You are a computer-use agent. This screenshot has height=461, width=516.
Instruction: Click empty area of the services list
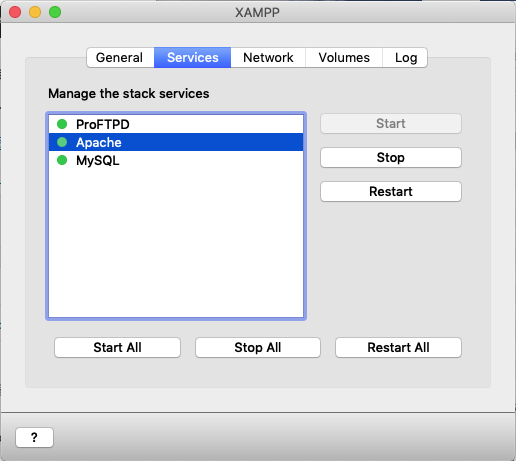point(176,243)
